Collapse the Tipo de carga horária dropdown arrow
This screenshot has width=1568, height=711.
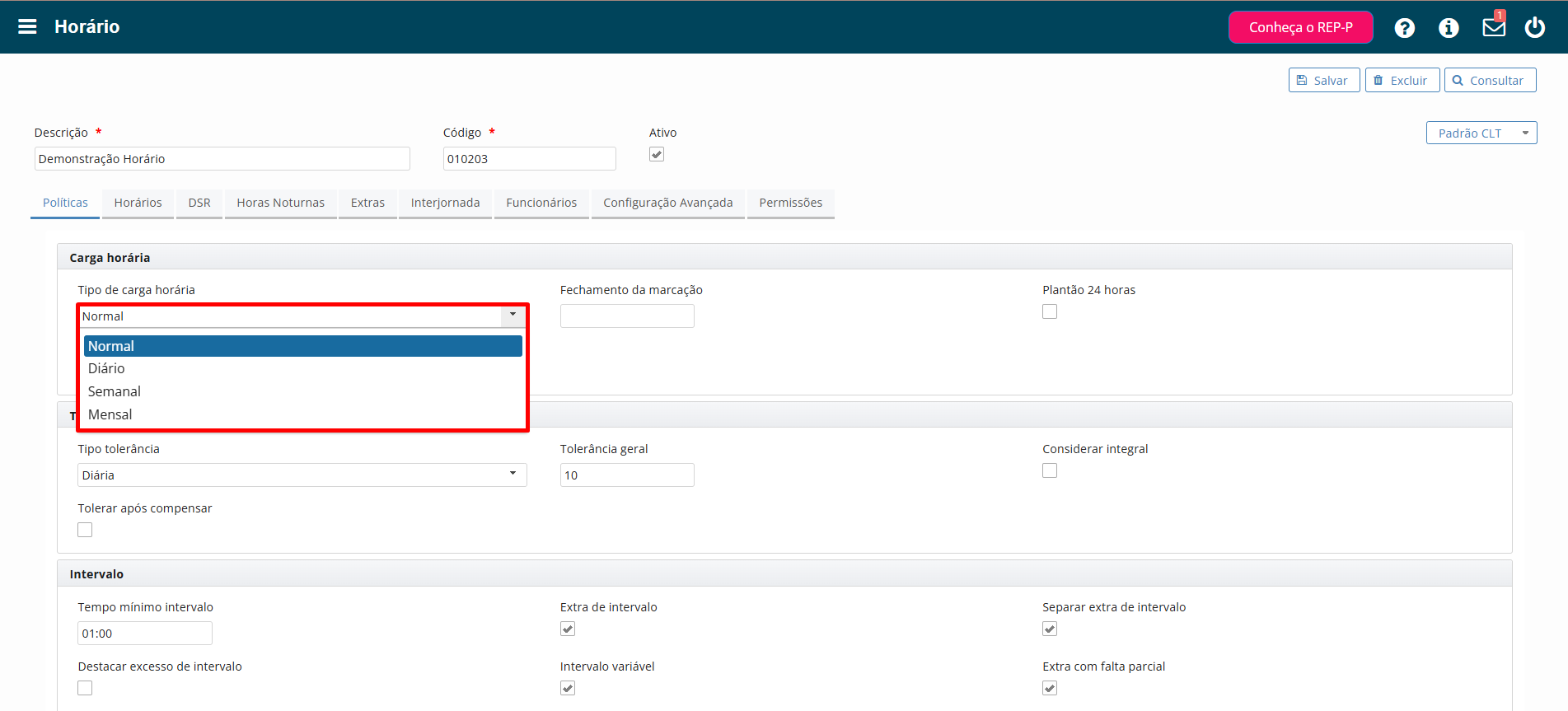pos(513,316)
